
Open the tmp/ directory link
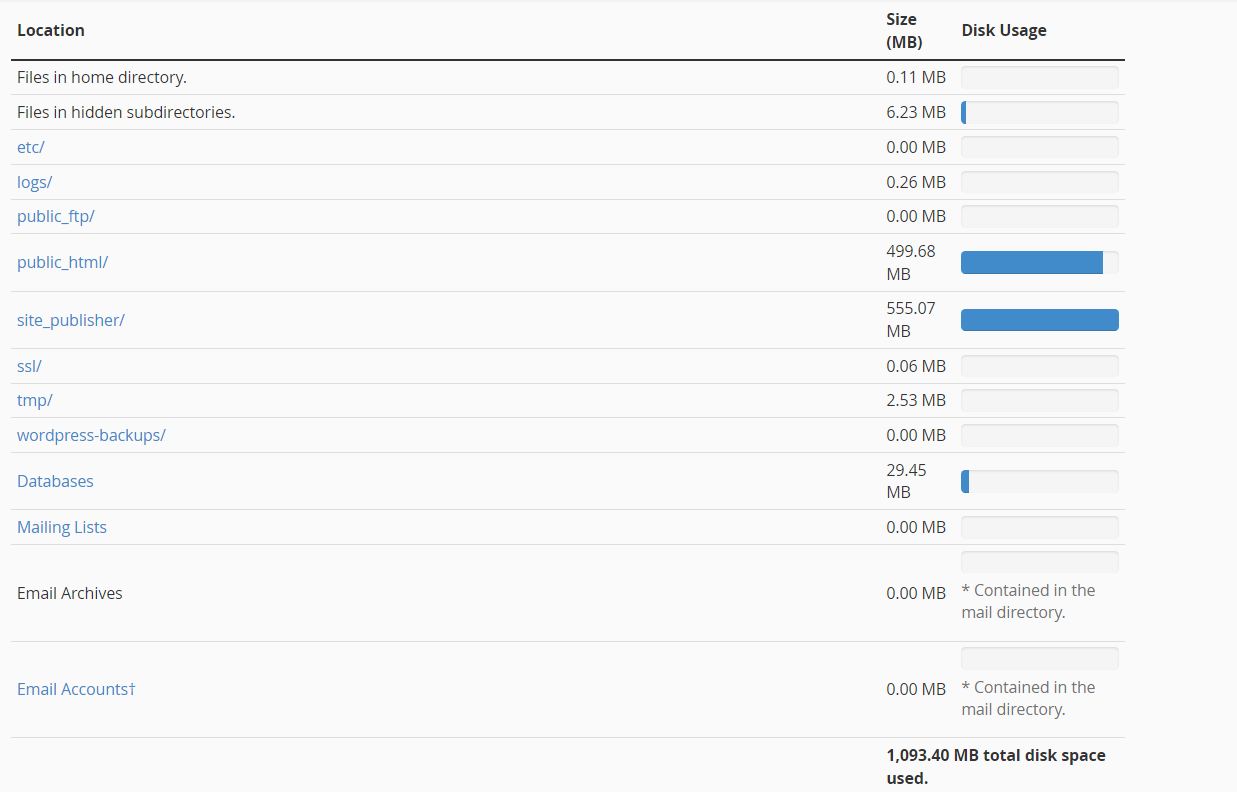[x=35, y=400]
